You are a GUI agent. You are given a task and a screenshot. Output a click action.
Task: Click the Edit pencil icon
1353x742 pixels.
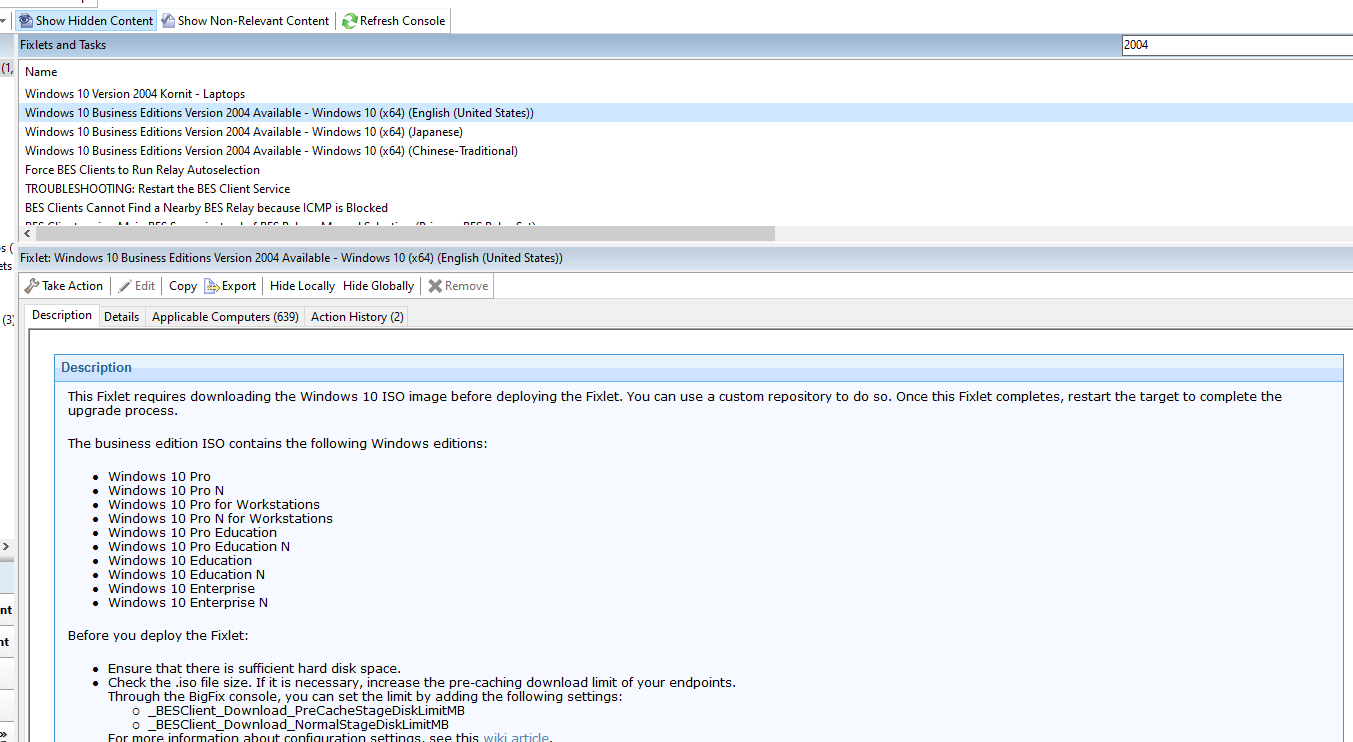click(125, 286)
